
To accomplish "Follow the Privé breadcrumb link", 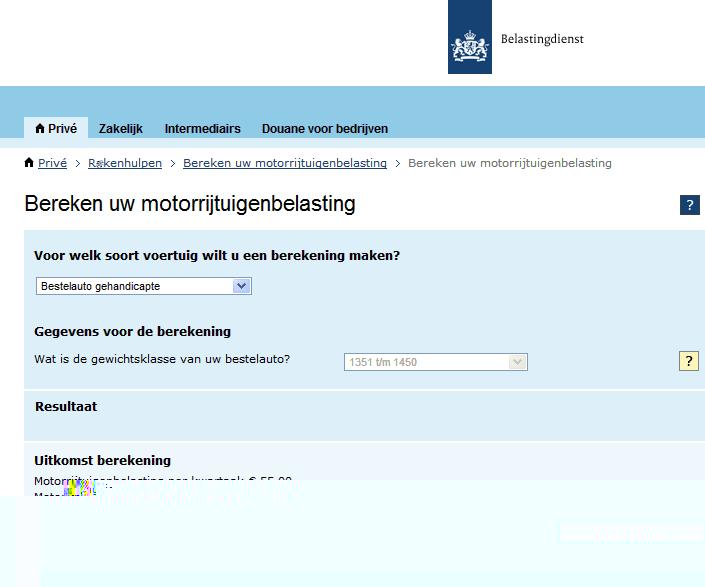I will click(x=53, y=163).
